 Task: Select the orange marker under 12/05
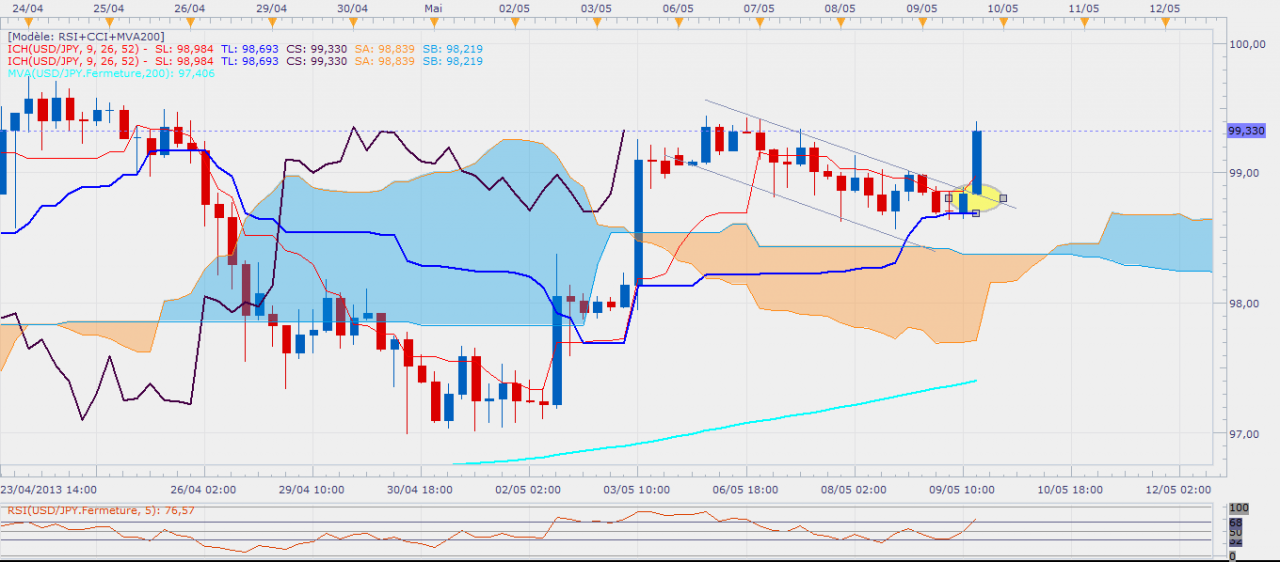click(x=1165, y=20)
